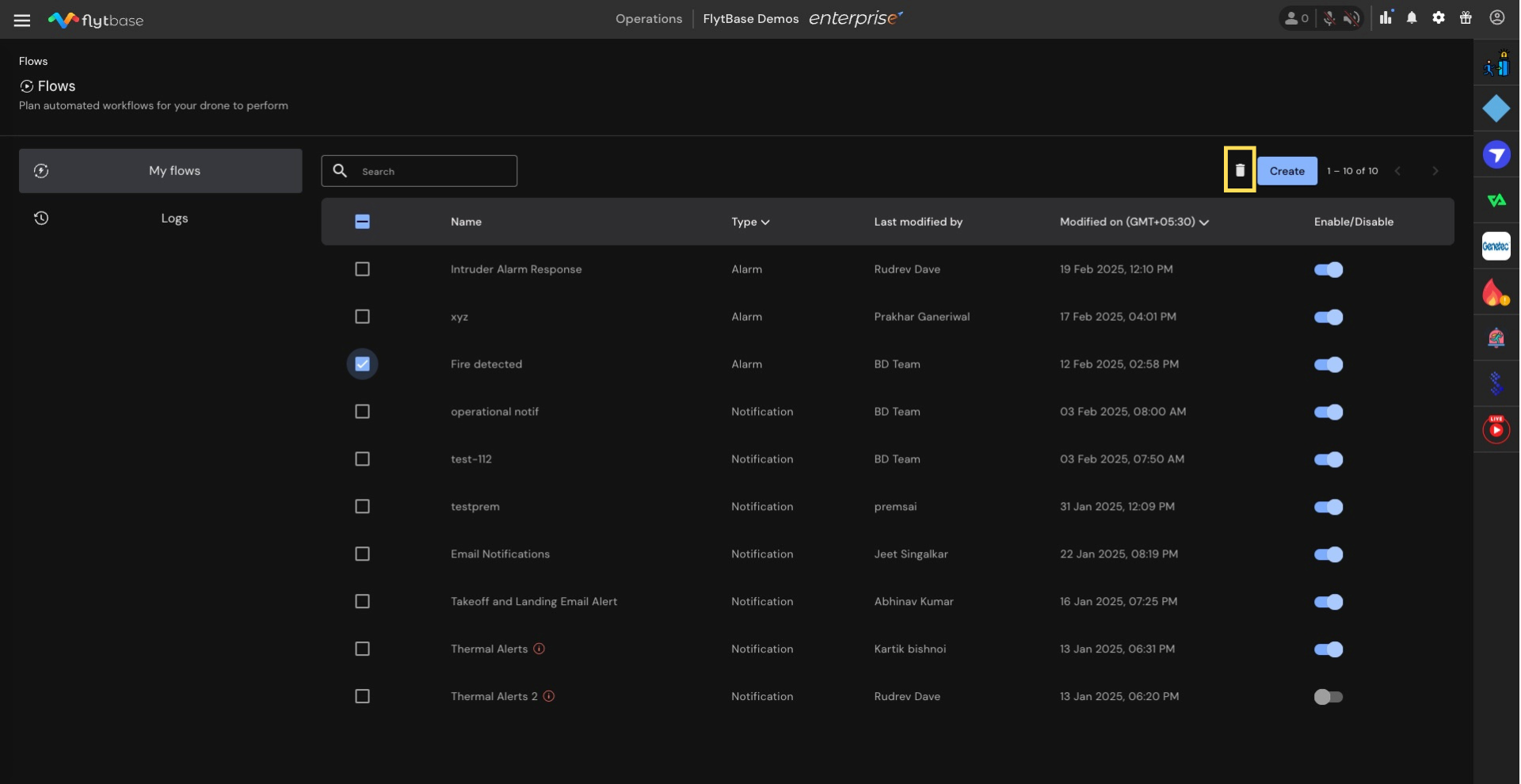The height and width of the screenshot is (784, 1521).
Task: Open the notifications bell
Action: click(1411, 18)
